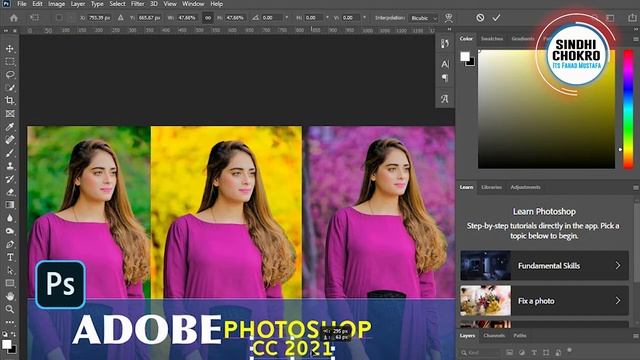
Task: Select the Dodge tool
Action: point(10,231)
